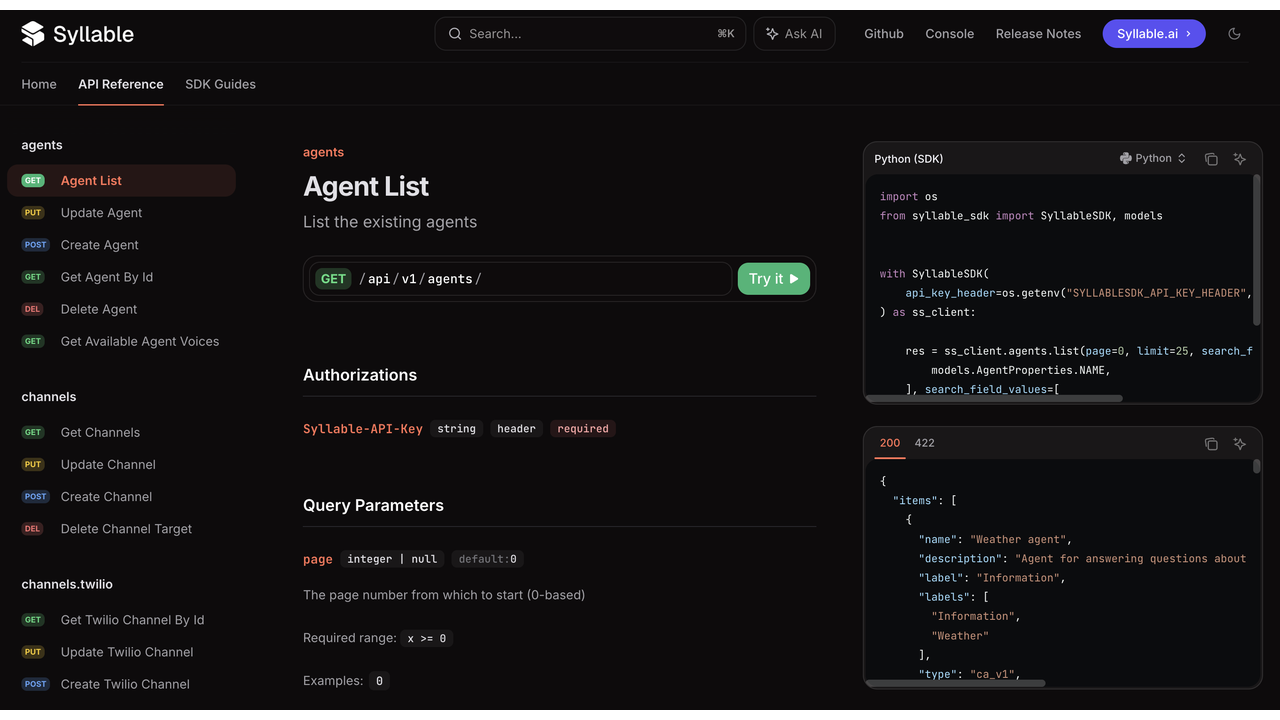Click POST badge beside Create Twilio Channel

tap(35, 684)
